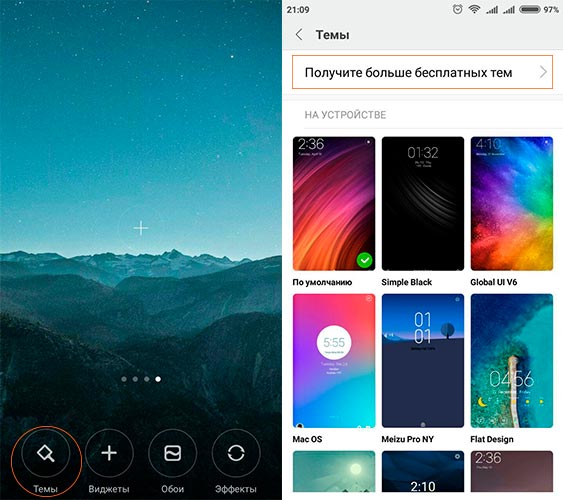Viewport: 563px width, 500px height.
Task: Select the Simple Black theme thumbnail
Action: [x=423, y=203]
